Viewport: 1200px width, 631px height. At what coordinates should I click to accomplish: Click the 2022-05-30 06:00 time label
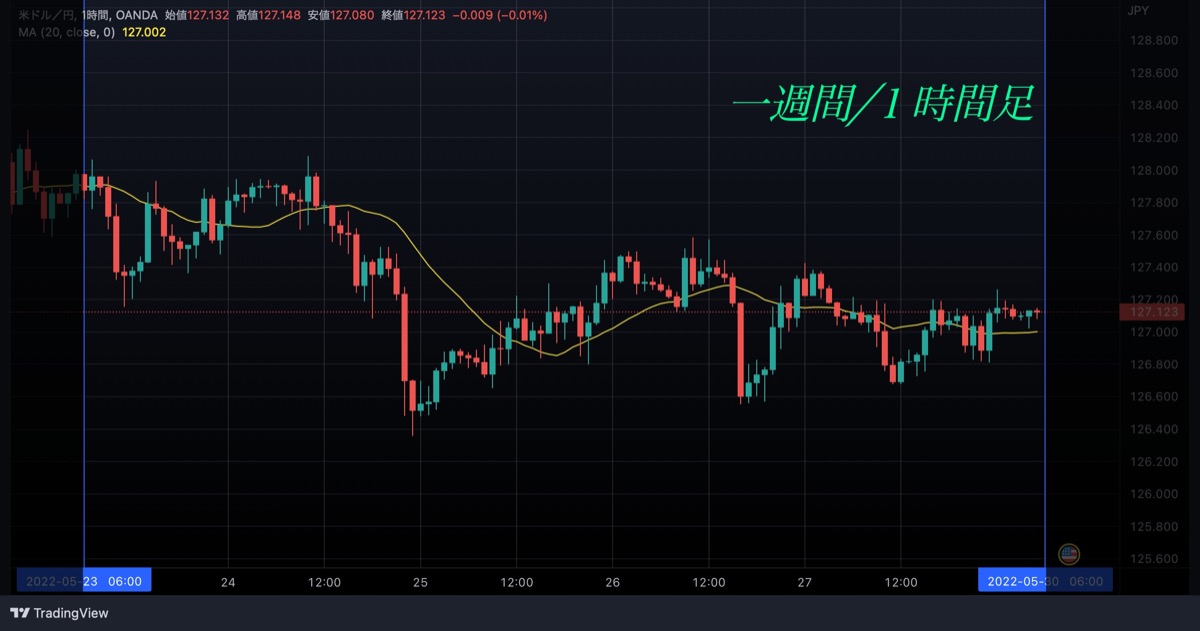pyautogui.click(x=1045, y=581)
